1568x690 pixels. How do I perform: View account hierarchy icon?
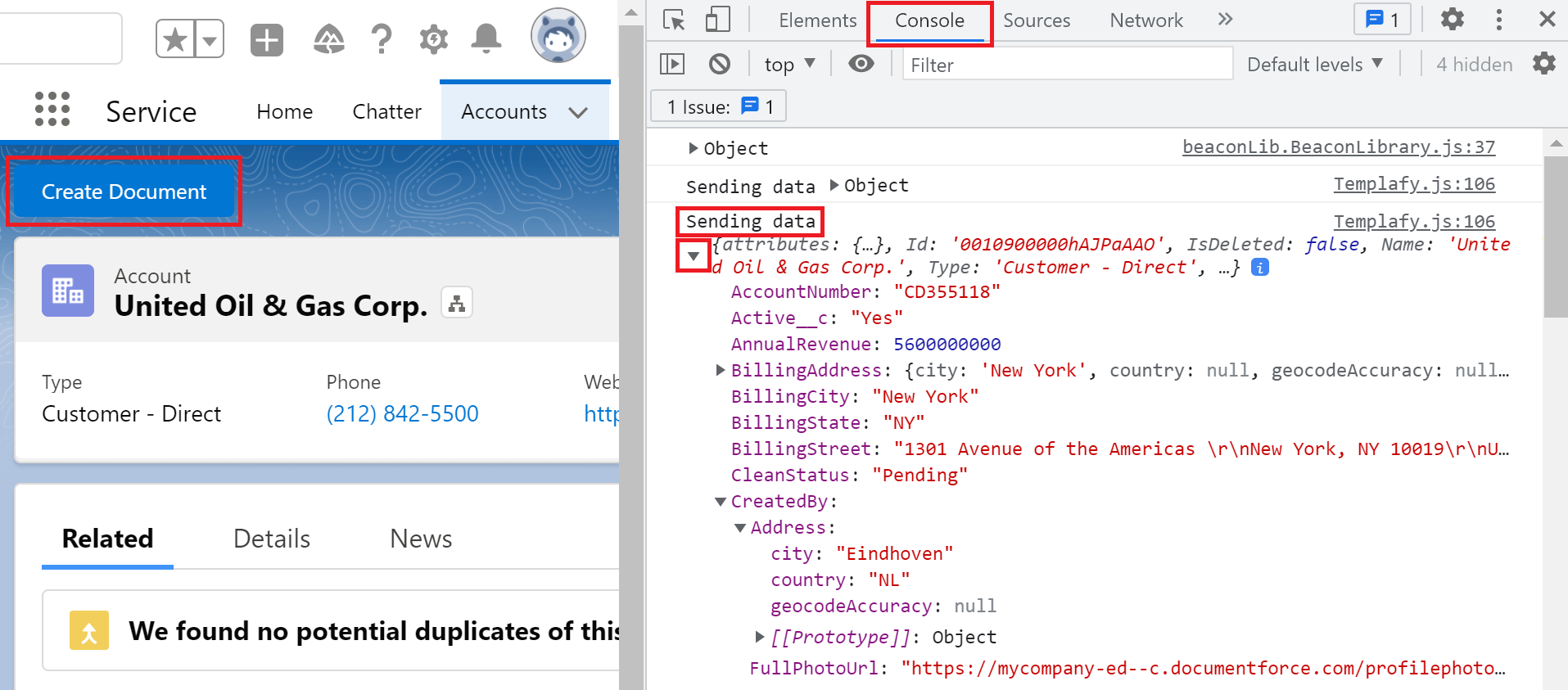[457, 304]
